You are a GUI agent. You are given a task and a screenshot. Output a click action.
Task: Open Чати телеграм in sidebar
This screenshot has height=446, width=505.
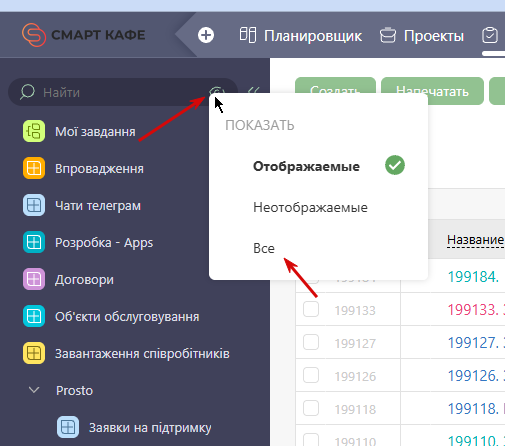point(98,206)
